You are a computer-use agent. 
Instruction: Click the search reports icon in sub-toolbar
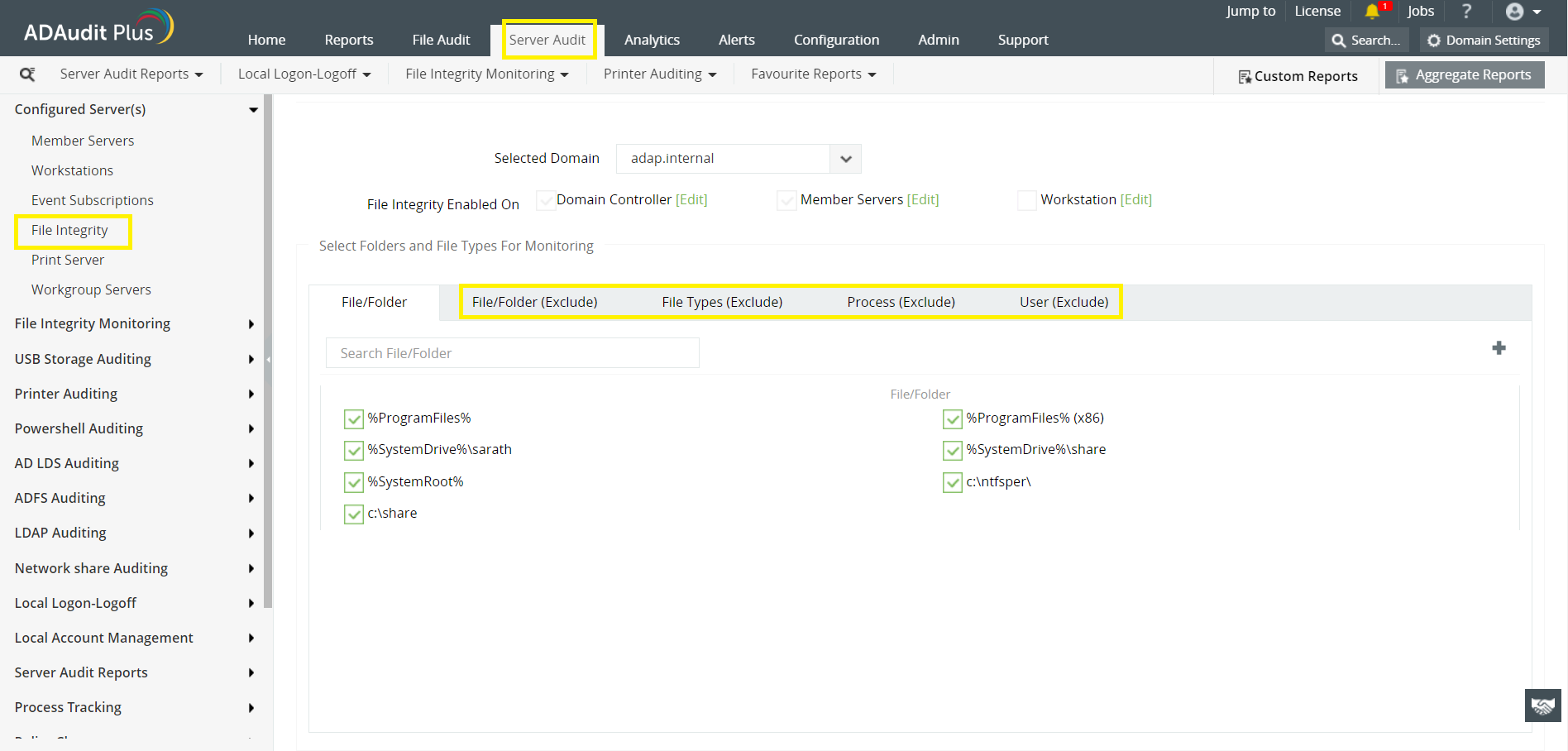[27, 74]
